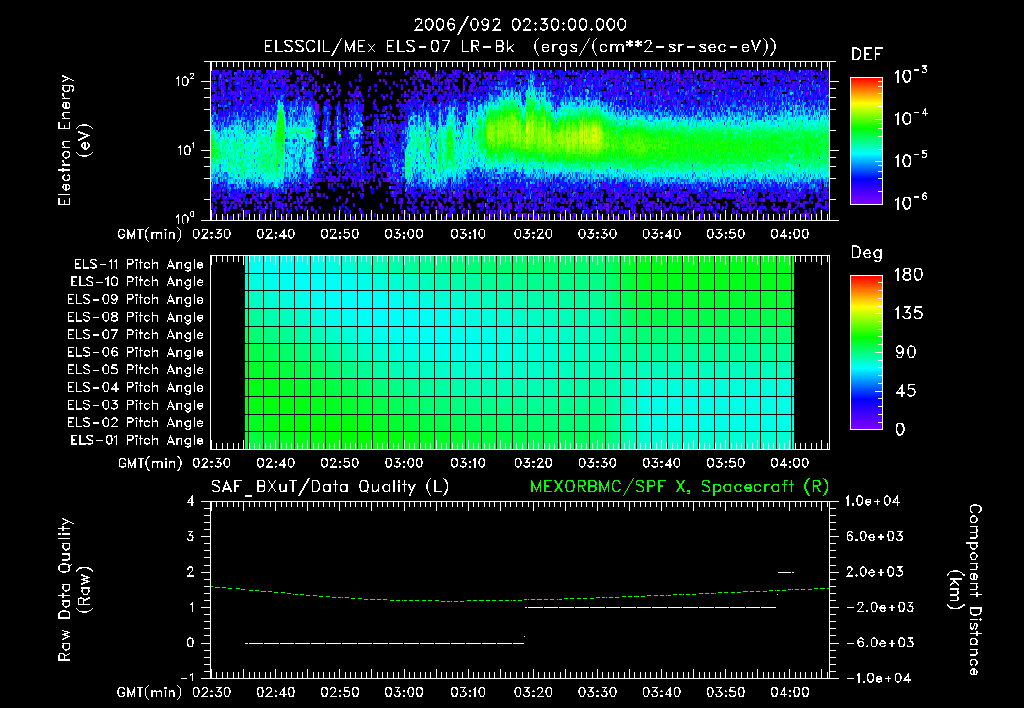Click the Deg pitch angle color bar
This screenshot has width=1024, height=708.
click(867, 352)
